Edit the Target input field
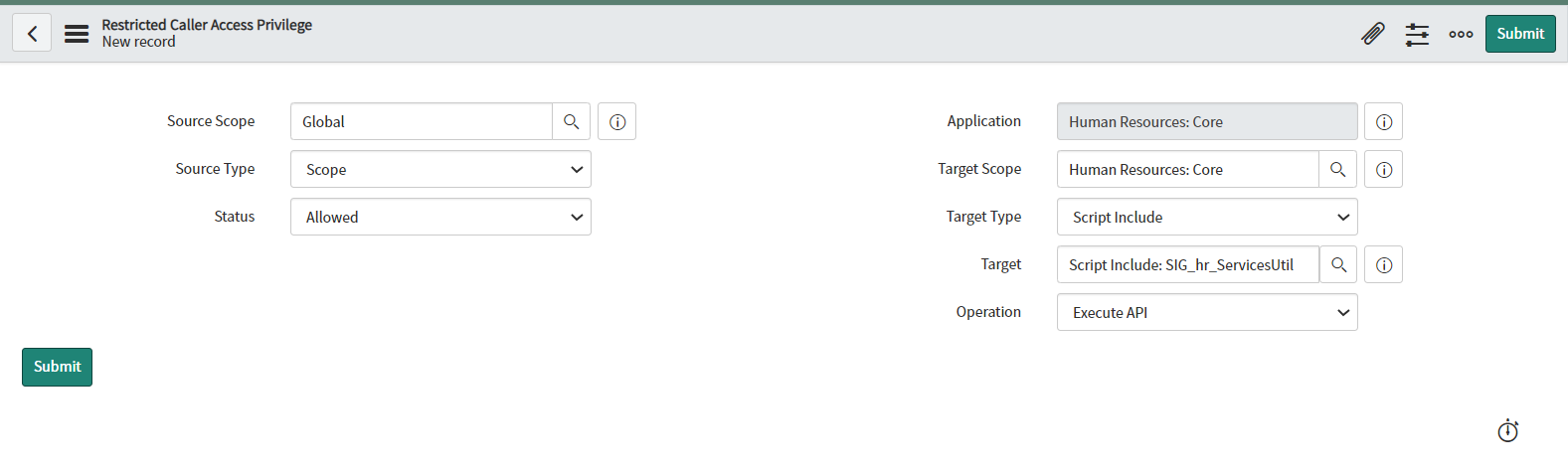Screen dimensions: 1568x473 tap(1188, 264)
